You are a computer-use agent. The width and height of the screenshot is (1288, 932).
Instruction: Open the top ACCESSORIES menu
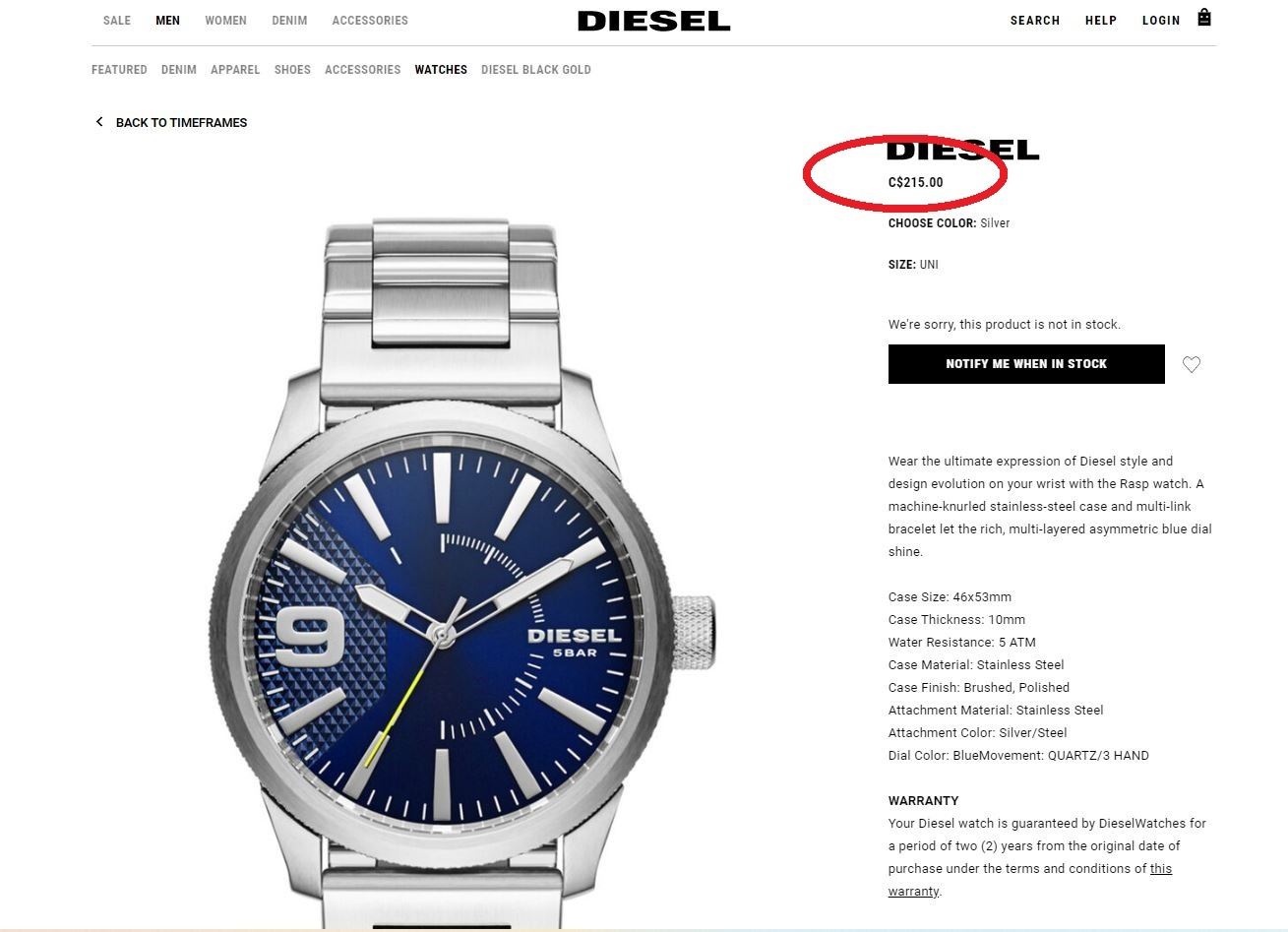pyautogui.click(x=370, y=21)
